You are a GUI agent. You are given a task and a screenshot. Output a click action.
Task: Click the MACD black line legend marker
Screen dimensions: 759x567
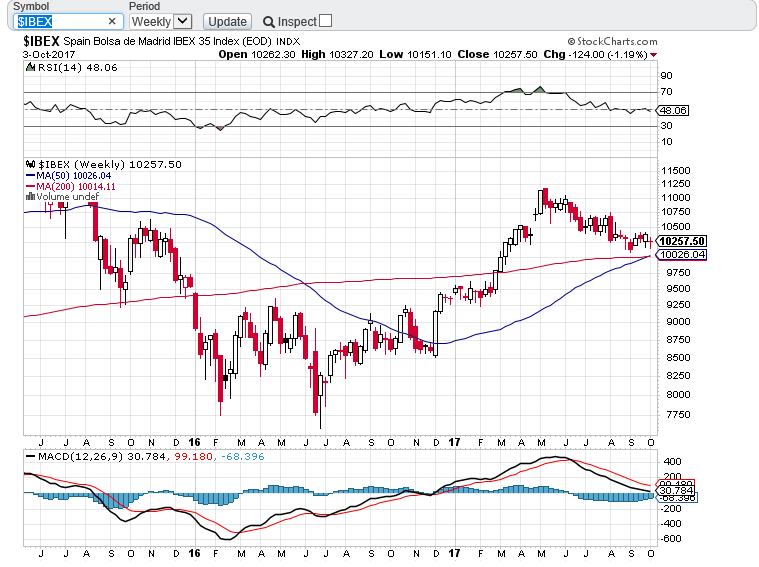tap(30, 457)
